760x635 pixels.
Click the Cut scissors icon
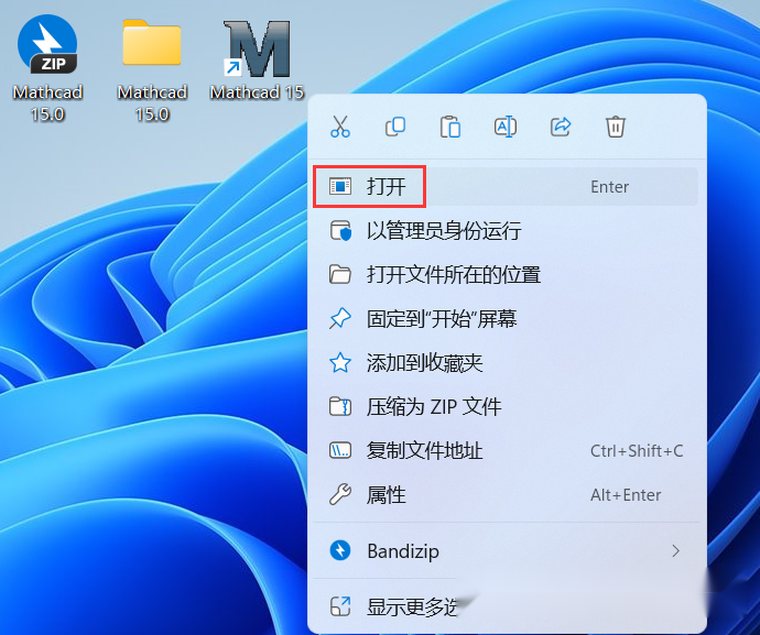tap(341, 127)
